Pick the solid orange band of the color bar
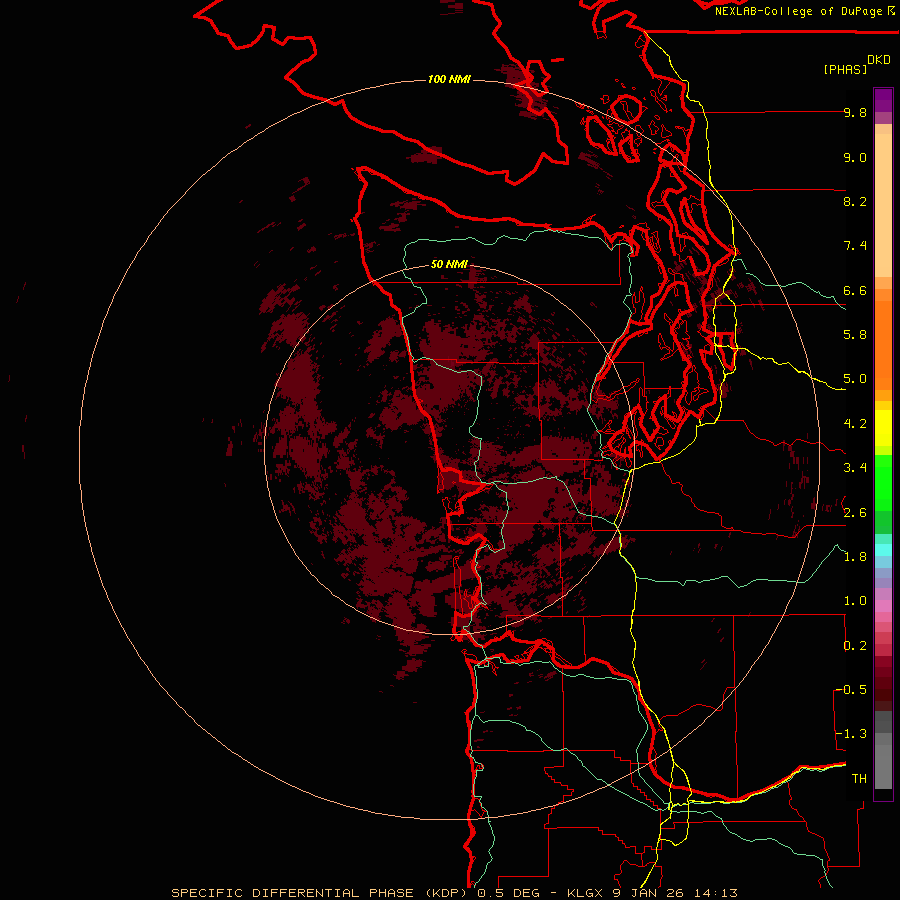The height and width of the screenshot is (900, 900). tap(883, 345)
